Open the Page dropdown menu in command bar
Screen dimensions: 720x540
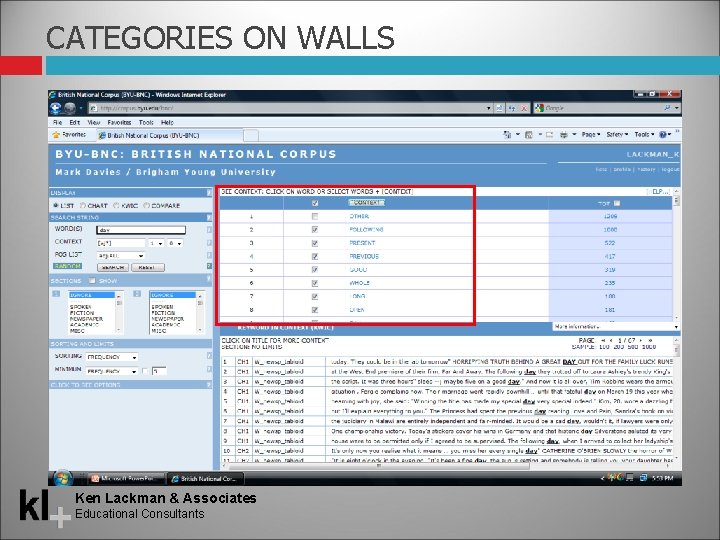tap(591, 135)
